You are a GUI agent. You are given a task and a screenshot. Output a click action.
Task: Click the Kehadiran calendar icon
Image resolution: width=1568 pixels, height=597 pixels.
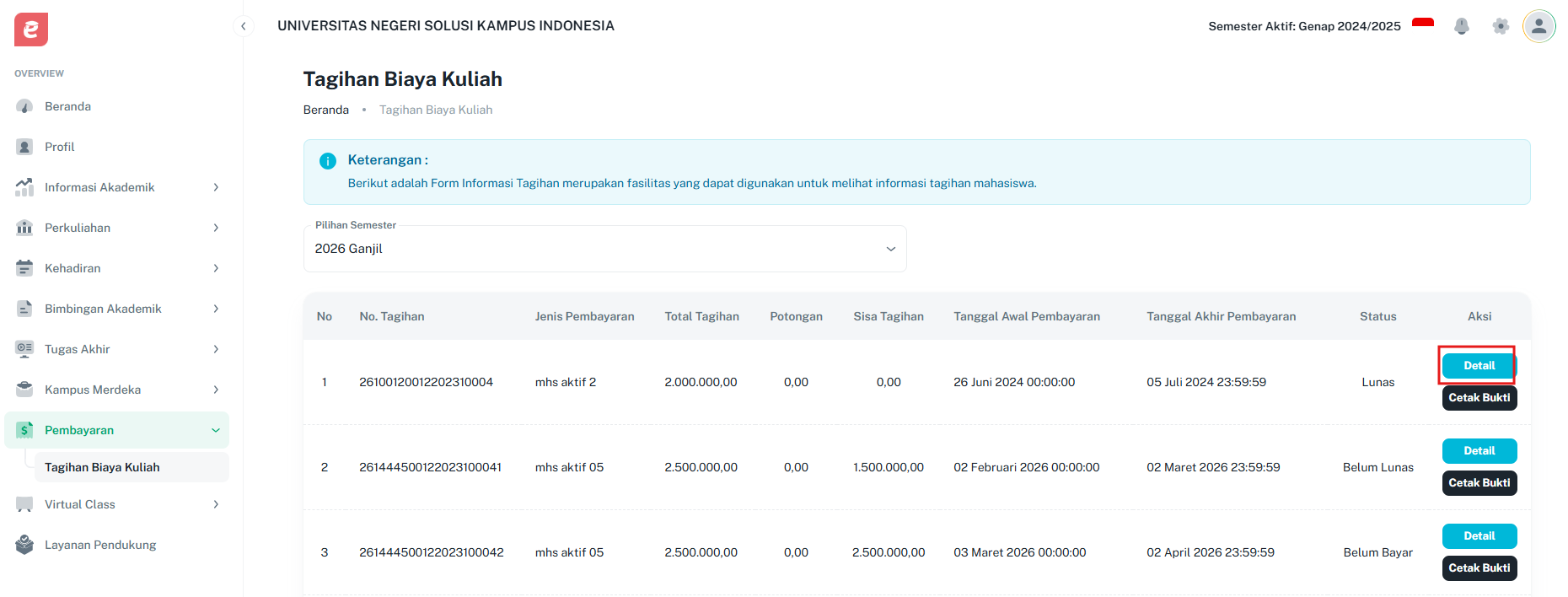24,268
